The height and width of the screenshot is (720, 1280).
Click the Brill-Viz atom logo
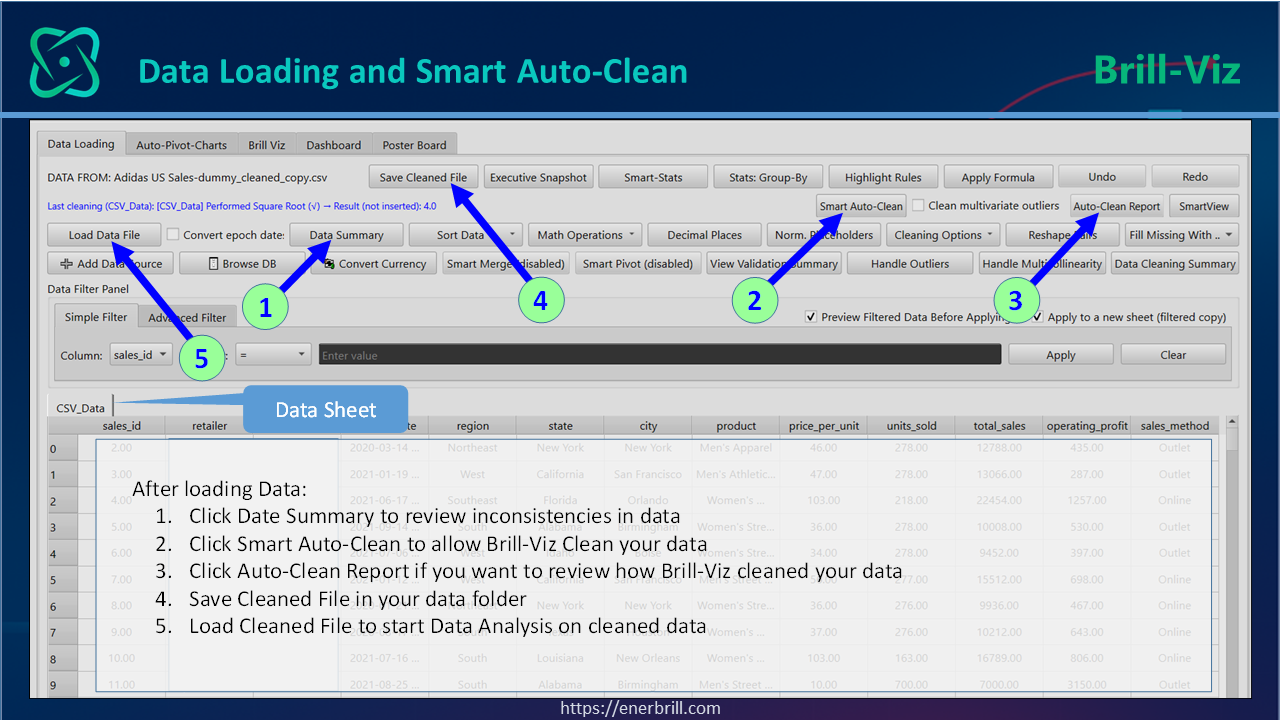[x=64, y=61]
